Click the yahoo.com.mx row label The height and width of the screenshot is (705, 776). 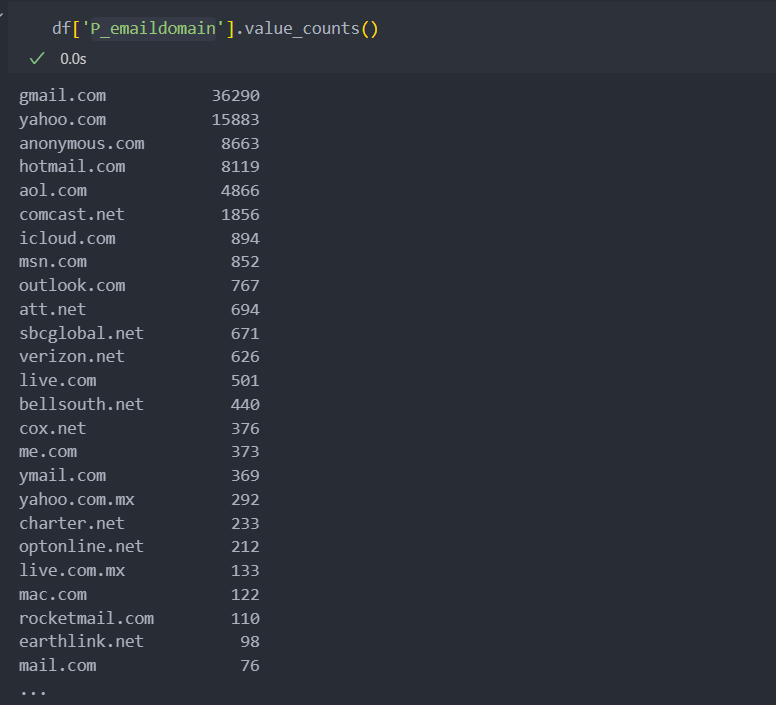coord(77,500)
